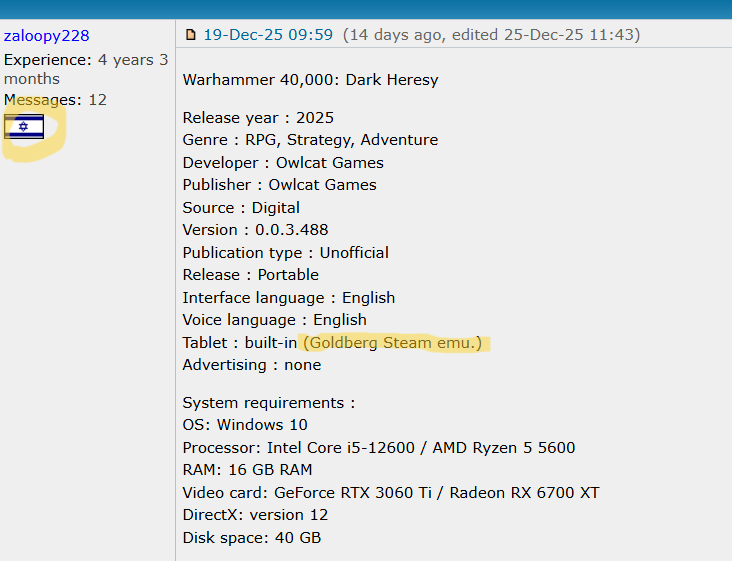732x561 pixels.
Task: Click the Publisher : Owlcat Games line
Action: 279,185
